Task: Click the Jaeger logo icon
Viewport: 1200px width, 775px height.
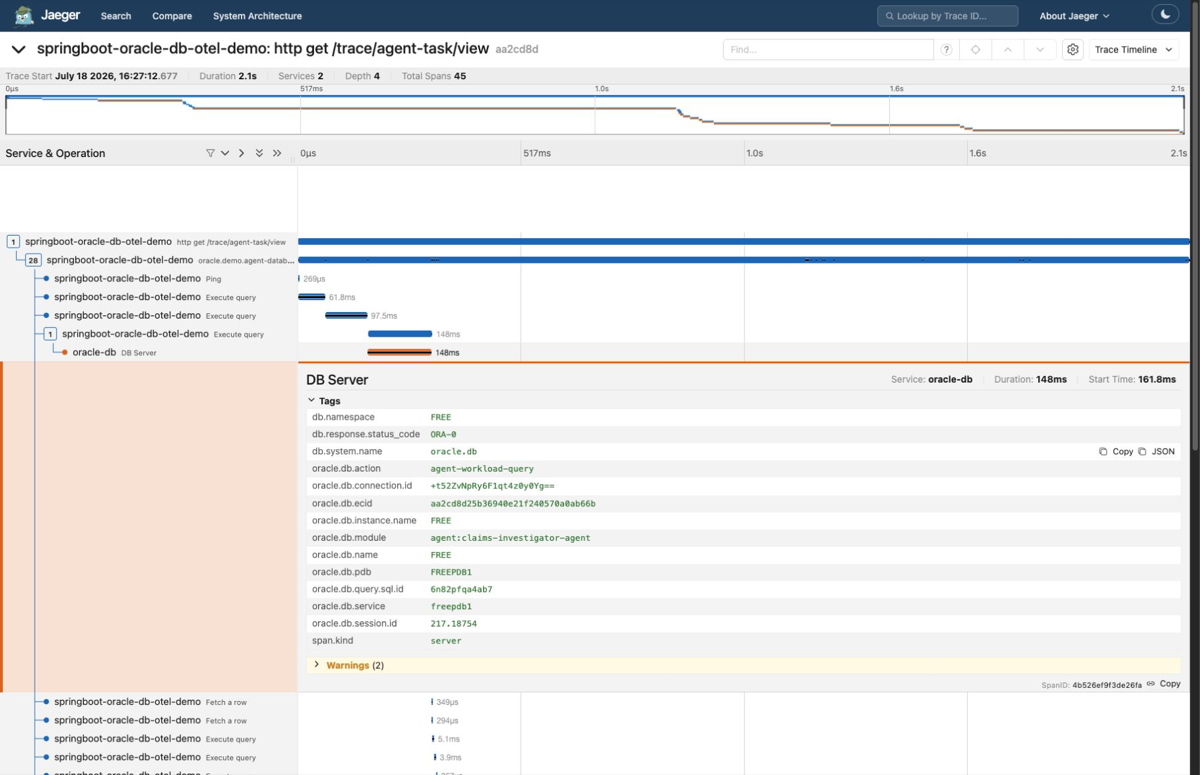Action: click(24, 15)
